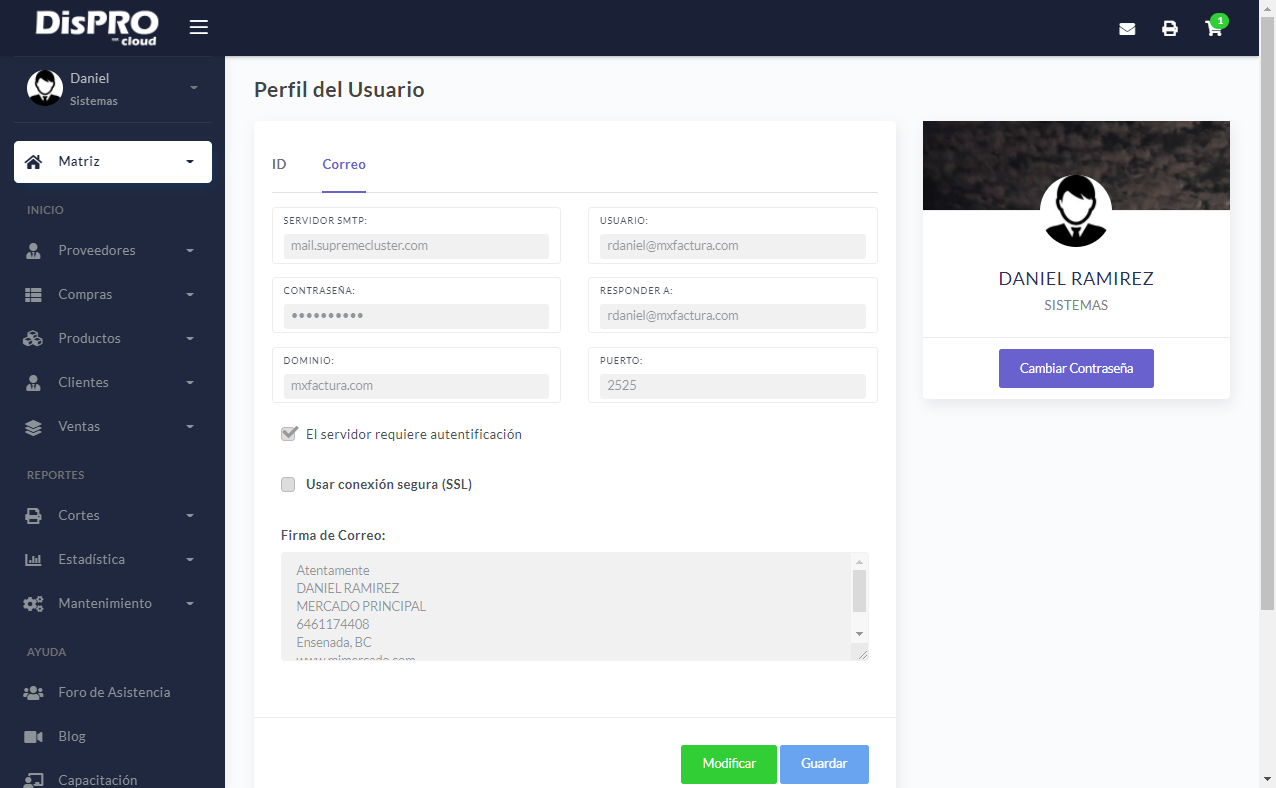Uncheck 'El servidor requiere autentificación'
1276x788 pixels.
coord(288,433)
